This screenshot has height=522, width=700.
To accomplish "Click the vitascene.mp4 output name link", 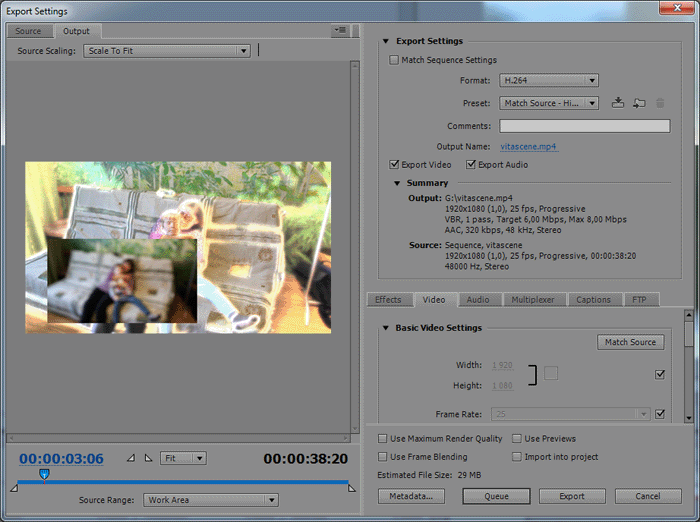I will pos(528,147).
